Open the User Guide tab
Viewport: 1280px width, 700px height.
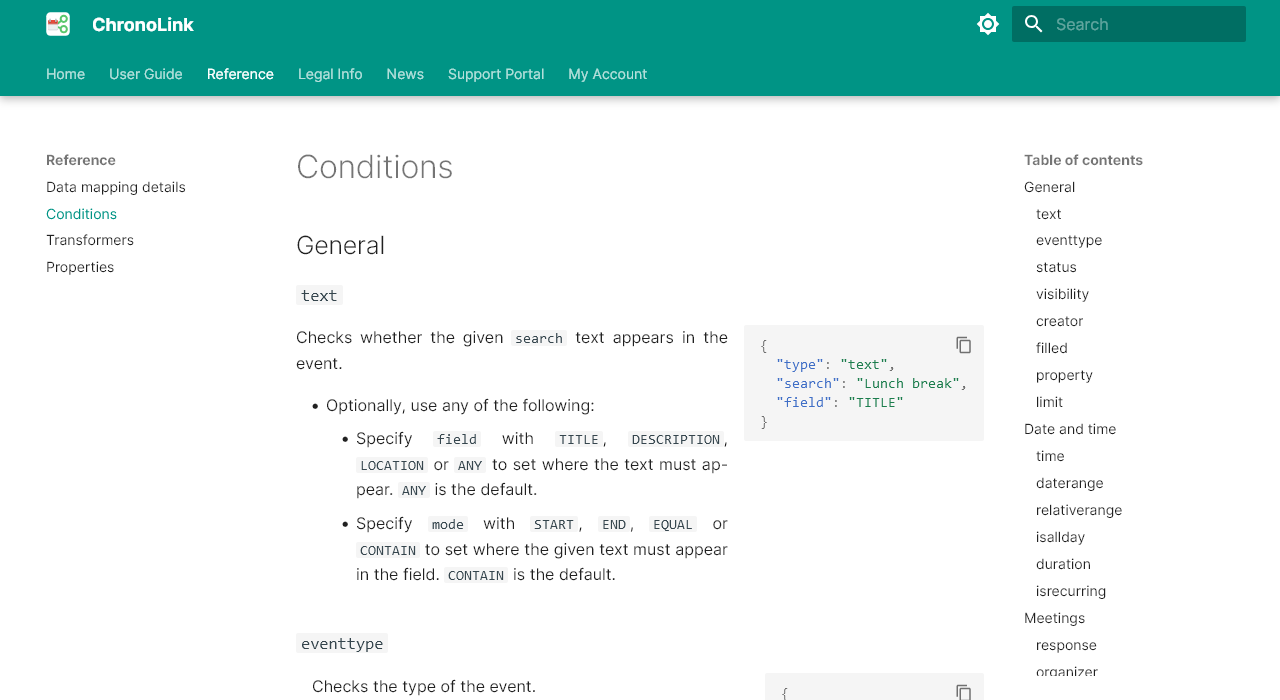146,74
